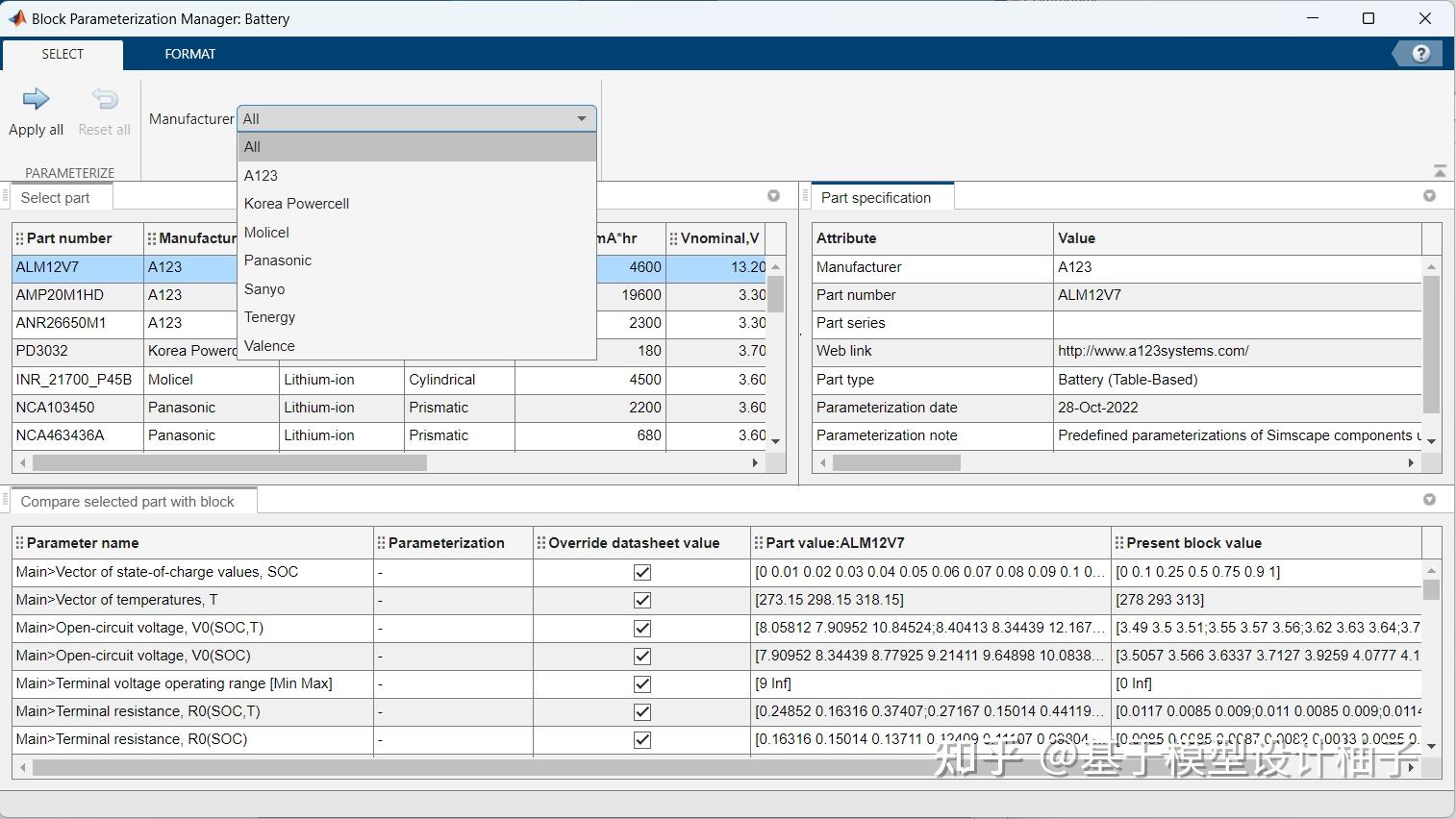Click the Reset all undo icon

[104, 99]
